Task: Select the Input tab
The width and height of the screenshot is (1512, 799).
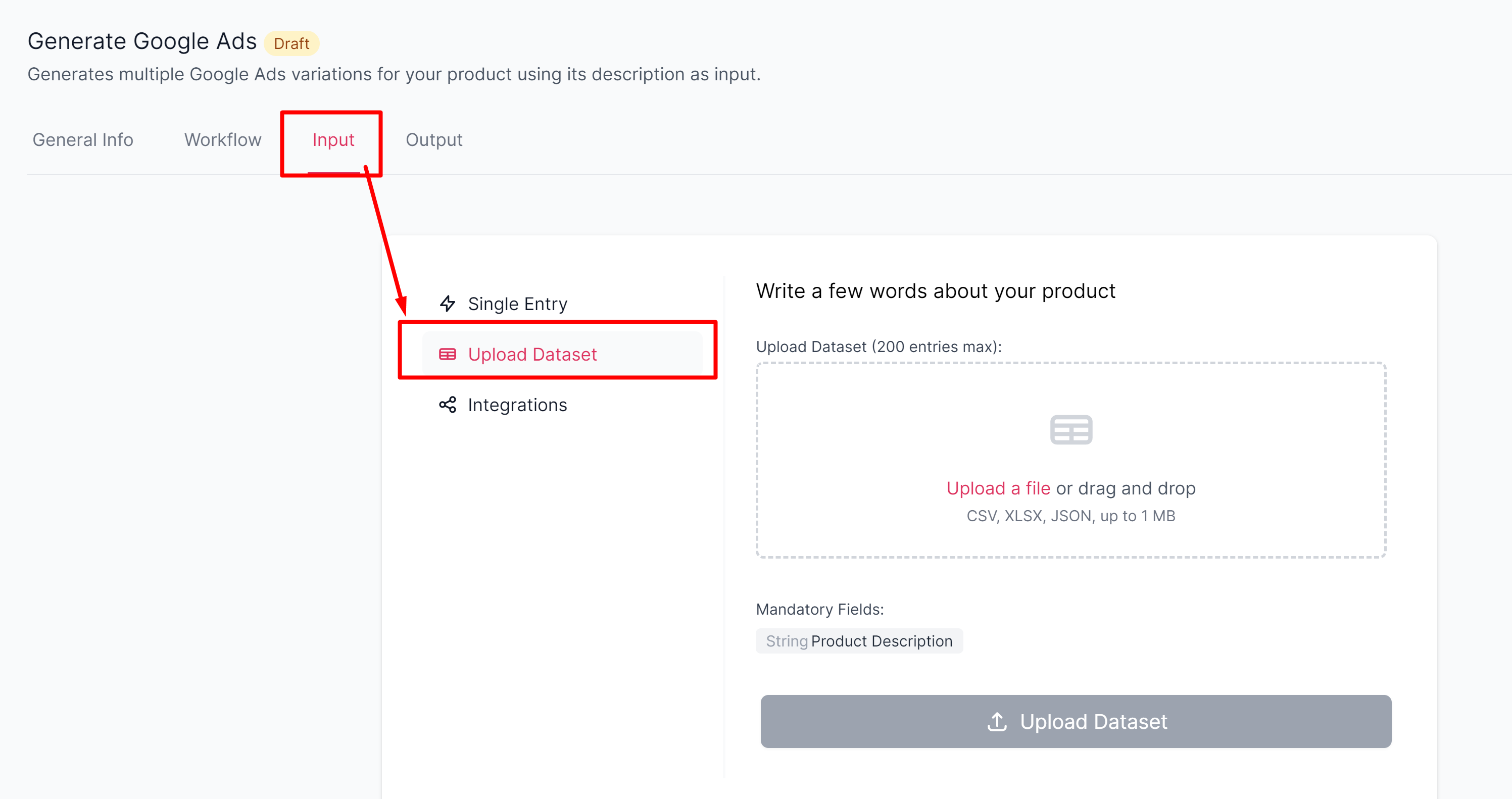Action: tap(333, 140)
